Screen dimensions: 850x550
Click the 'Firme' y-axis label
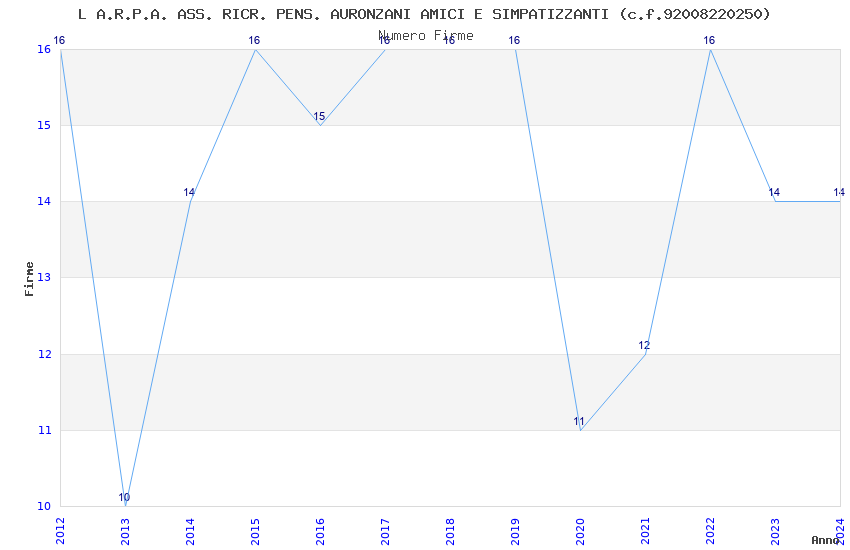[29, 279]
